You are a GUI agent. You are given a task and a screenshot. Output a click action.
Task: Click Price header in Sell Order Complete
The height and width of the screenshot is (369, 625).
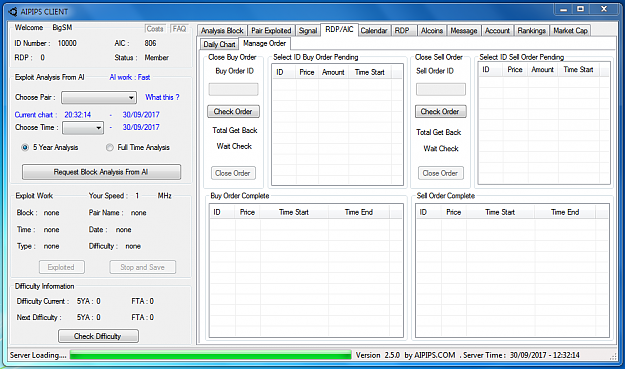[x=454, y=212]
